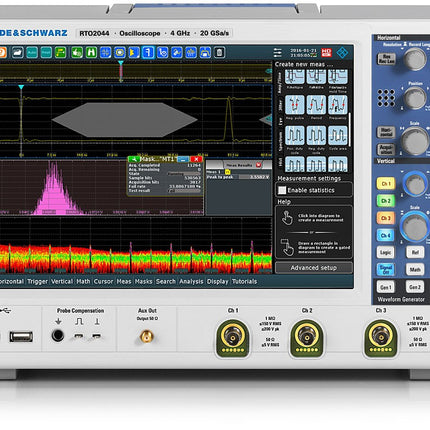
Task: Open the Tutorials menu
Action: [x=244, y=281]
